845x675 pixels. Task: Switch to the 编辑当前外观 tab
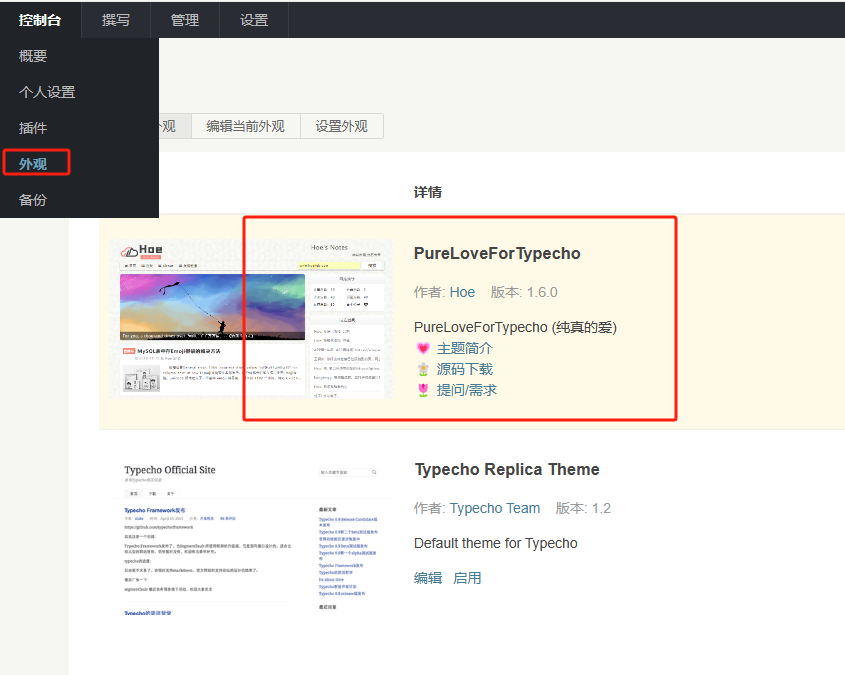click(245, 126)
